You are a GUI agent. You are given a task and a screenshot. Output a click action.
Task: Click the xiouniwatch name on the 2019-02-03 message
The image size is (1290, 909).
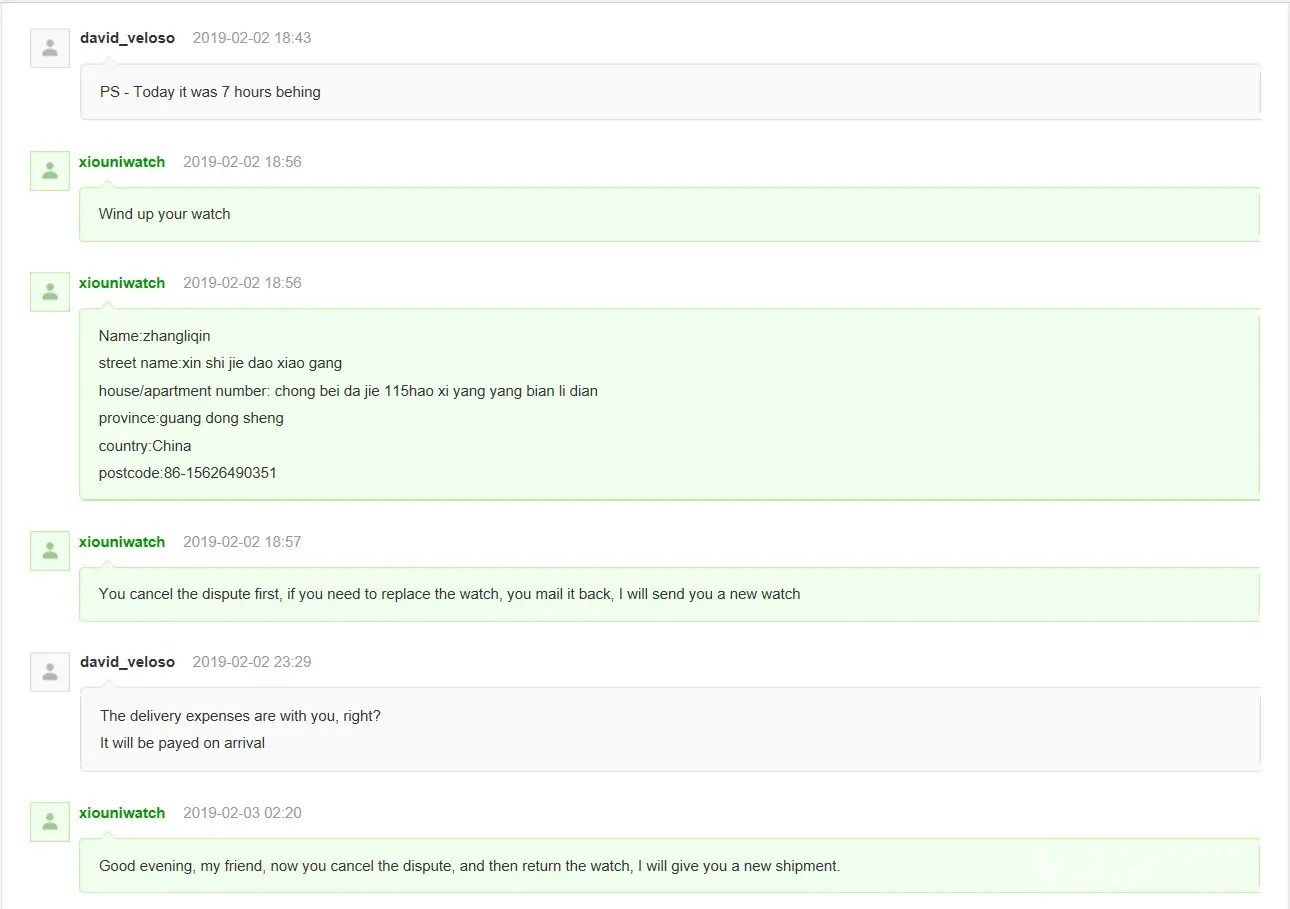click(122, 813)
